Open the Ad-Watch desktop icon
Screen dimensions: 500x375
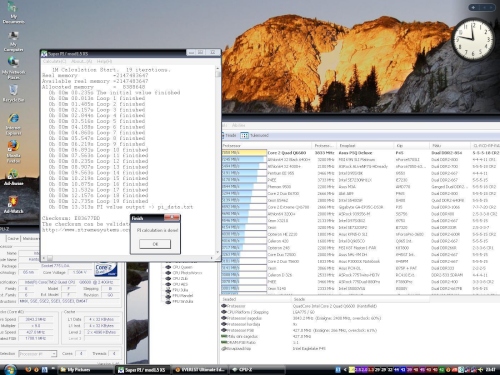click(x=13, y=205)
